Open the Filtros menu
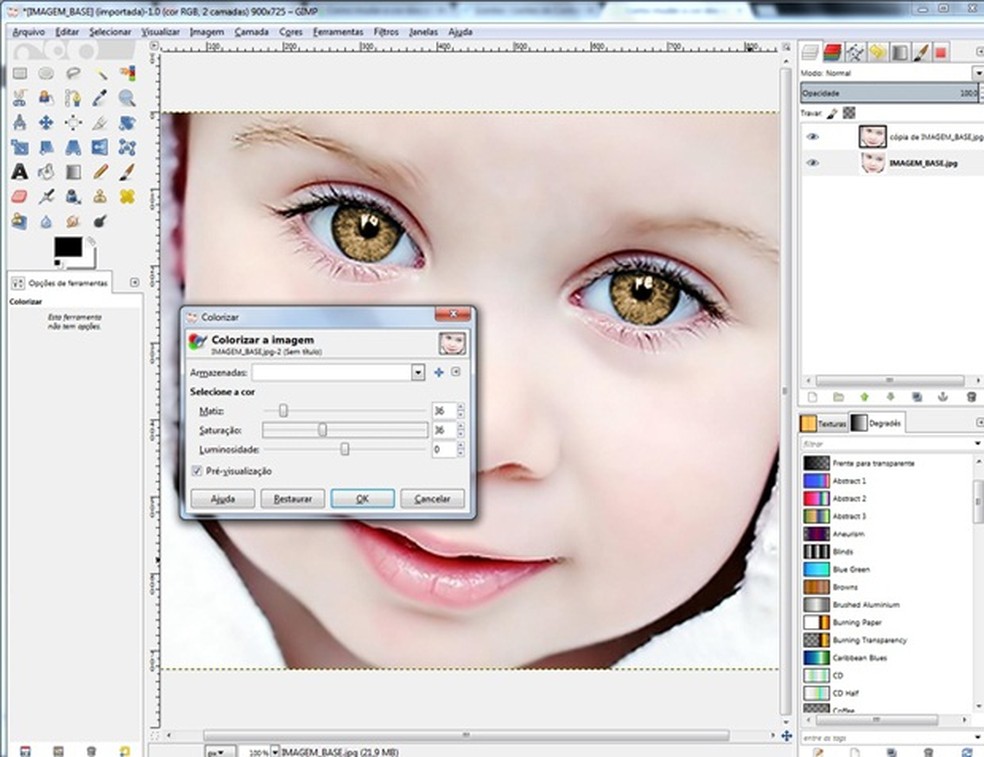Screen dimensions: 984x757 386,32
